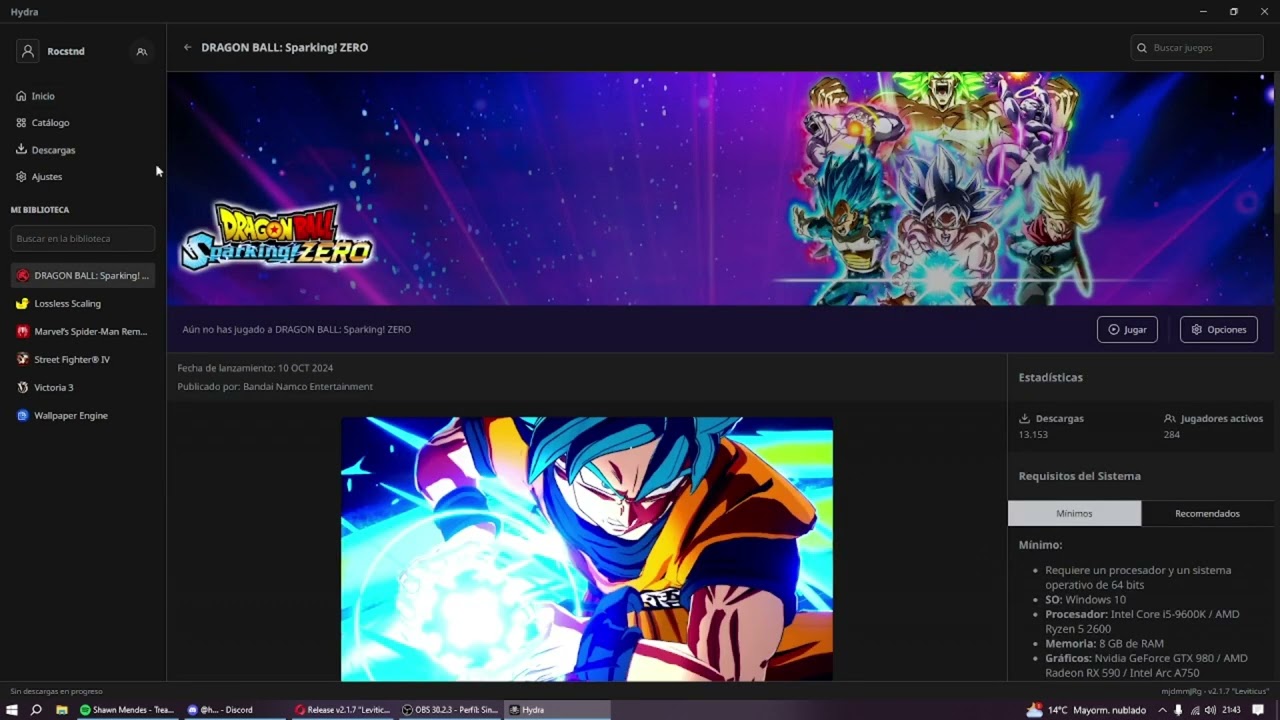The height and width of the screenshot is (720, 1280).
Task: Select Wallpaper Engine in library
Action: (x=83, y=415)
